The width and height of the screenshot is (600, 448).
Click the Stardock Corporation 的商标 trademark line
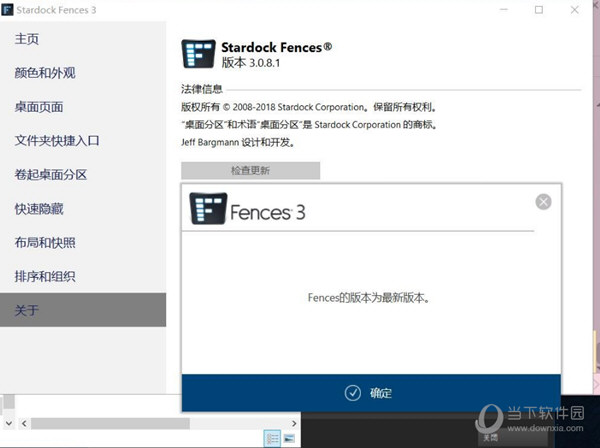pyautogui.click(x=309, y=125)
